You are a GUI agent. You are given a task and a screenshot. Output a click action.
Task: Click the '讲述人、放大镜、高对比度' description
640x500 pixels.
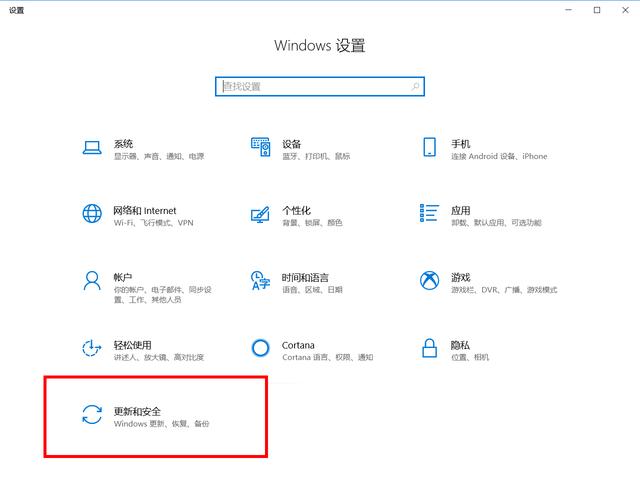(158, 357)
